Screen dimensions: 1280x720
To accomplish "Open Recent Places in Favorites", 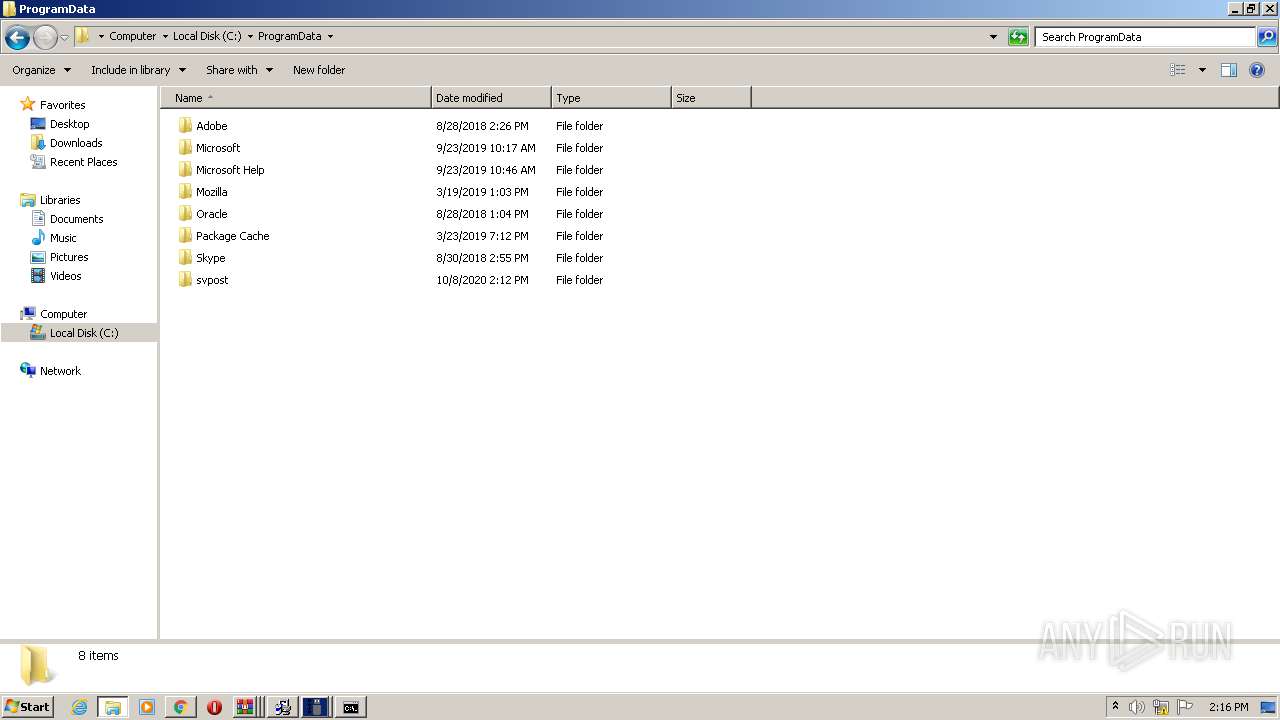I will tap(83, 162).
